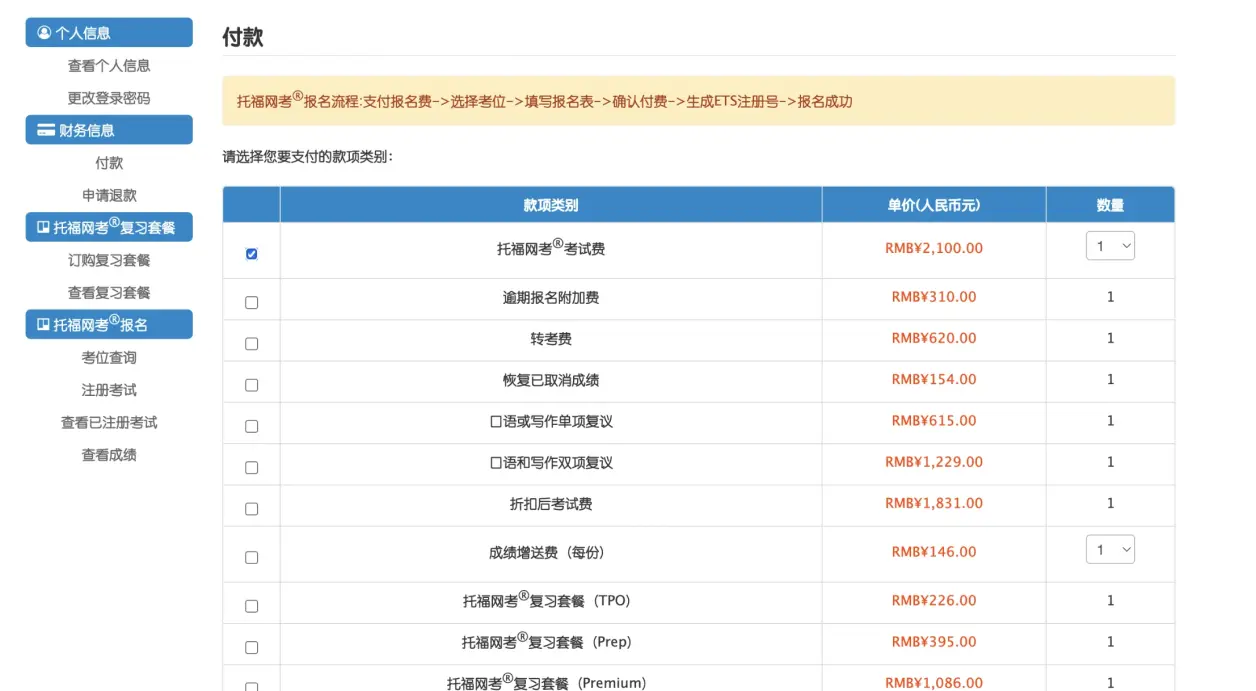Viewport: 1256px width, 691px height.
Task: Click the 付款 sidebar link
Action: click(109, 162)
